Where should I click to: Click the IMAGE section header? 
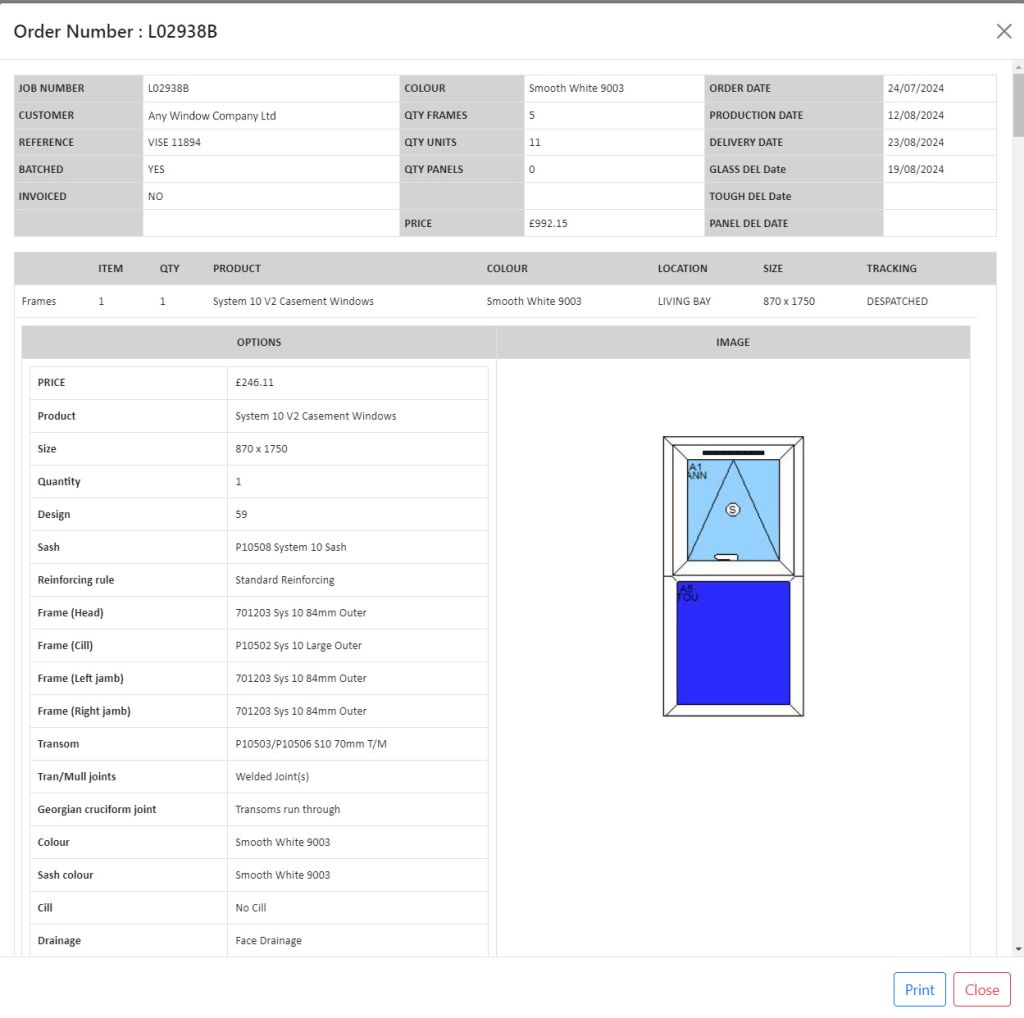pos(733,342)
